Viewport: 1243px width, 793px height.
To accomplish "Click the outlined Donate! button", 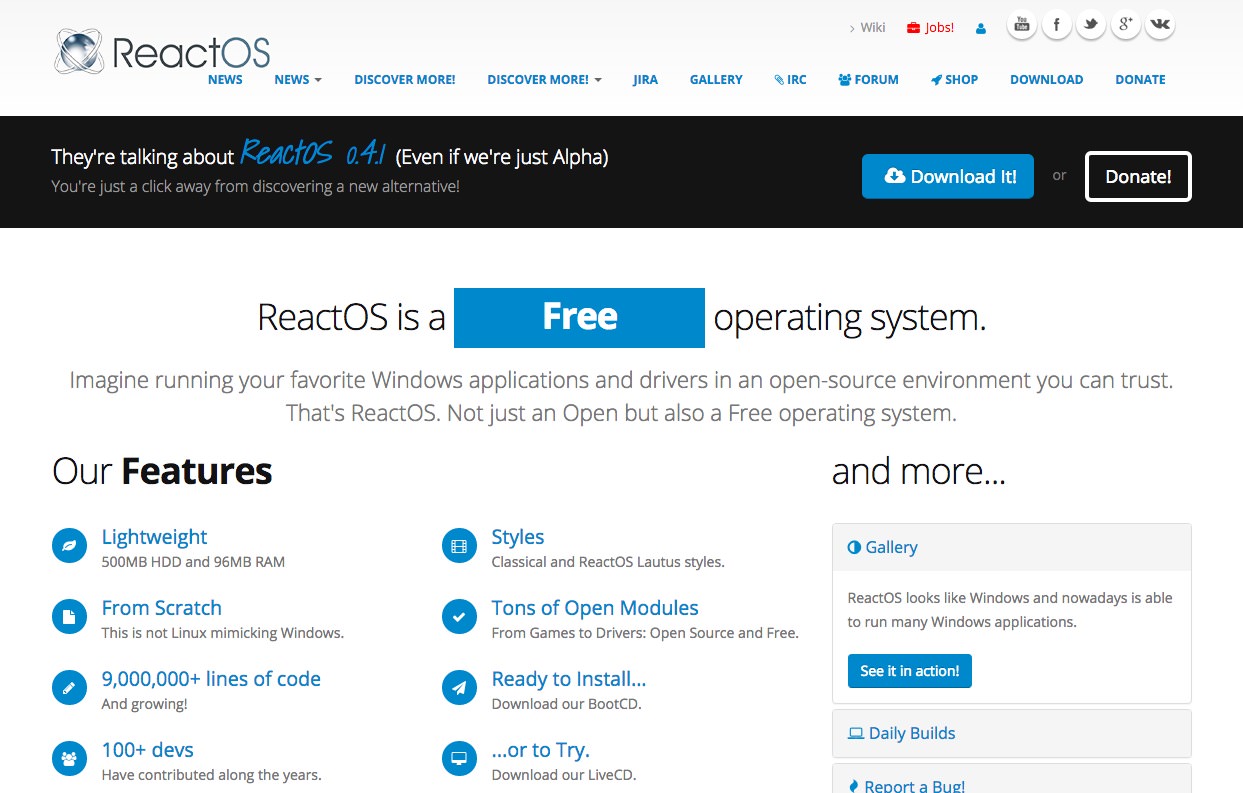I will point(1138,176).
